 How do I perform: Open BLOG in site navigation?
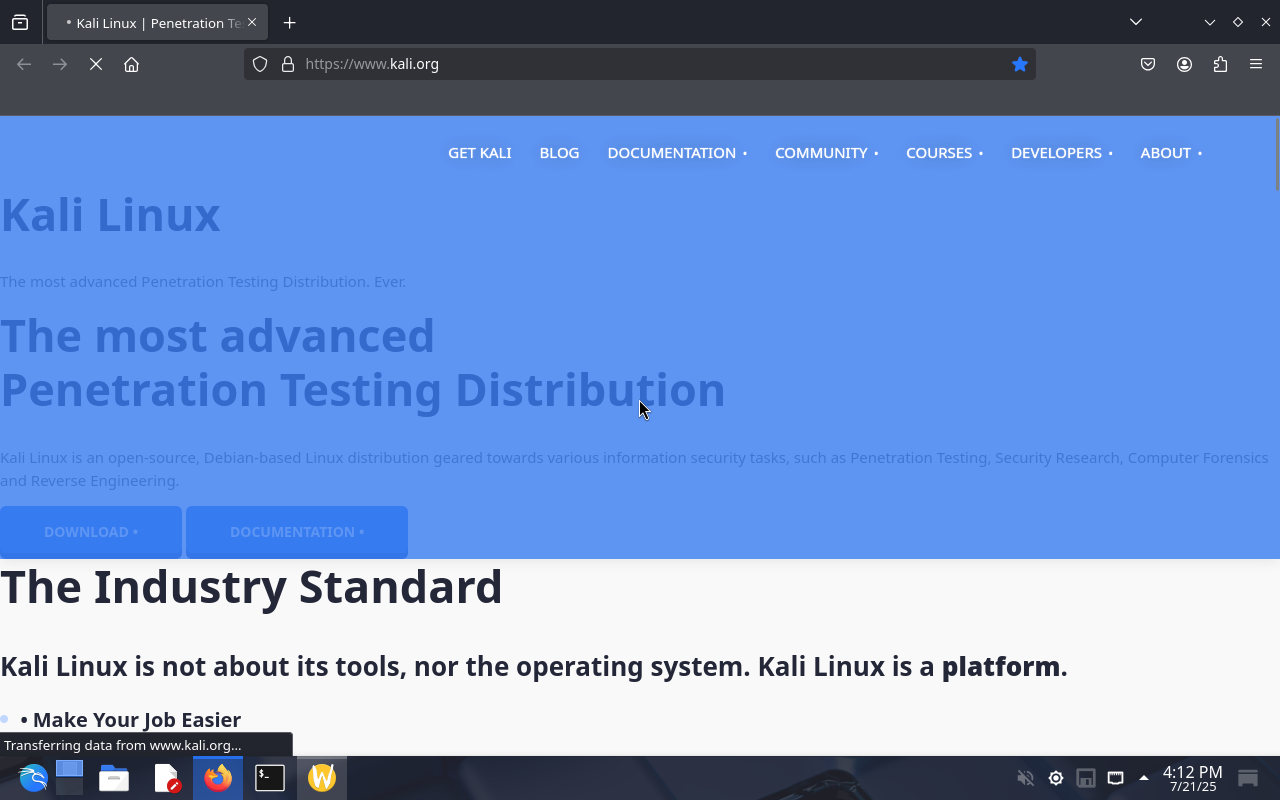coord(559,153)
